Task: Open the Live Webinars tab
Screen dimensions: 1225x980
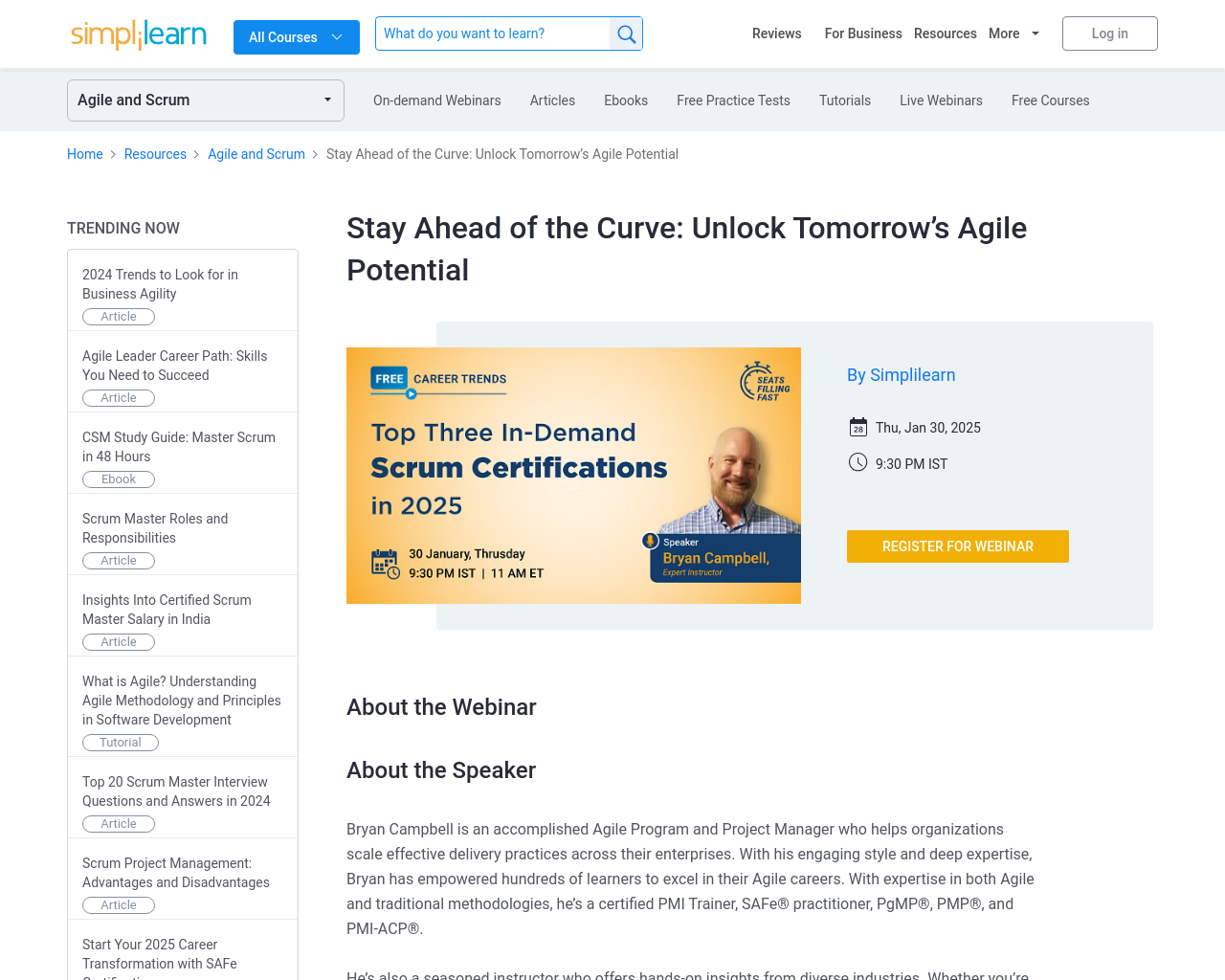Action: click(942, 100)
